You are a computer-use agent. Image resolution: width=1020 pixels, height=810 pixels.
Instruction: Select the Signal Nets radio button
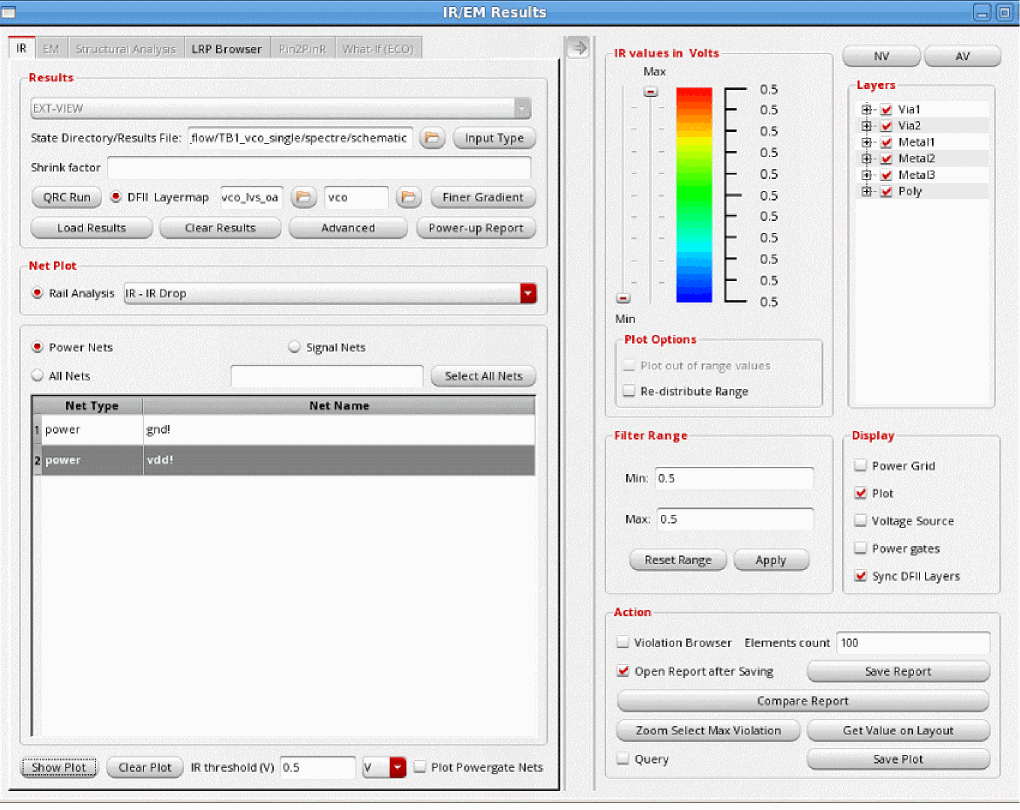point(294,347)
